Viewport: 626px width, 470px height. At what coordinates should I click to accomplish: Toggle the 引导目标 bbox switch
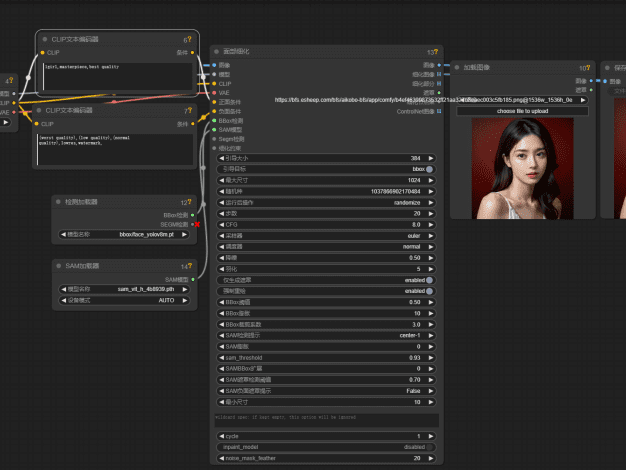(x=429, y=169)
